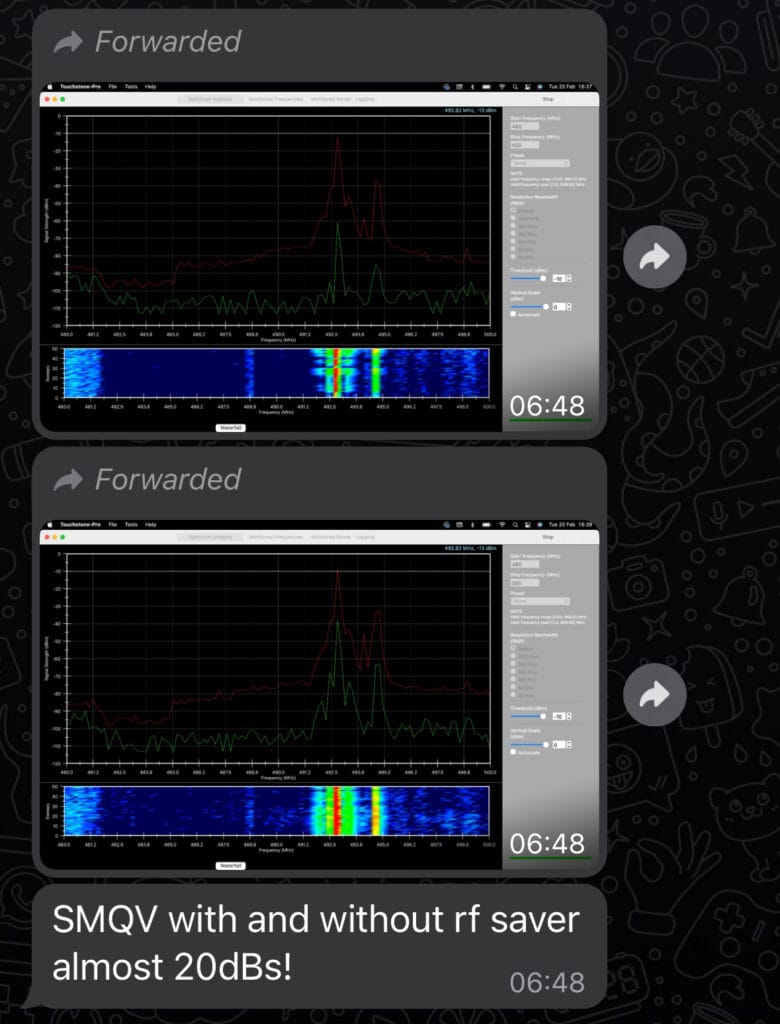This screenshot has width=780, height=1024.
Task: Switch to Monitored Frequencies tab in second screenshot
Action: [x=275, y=537]
